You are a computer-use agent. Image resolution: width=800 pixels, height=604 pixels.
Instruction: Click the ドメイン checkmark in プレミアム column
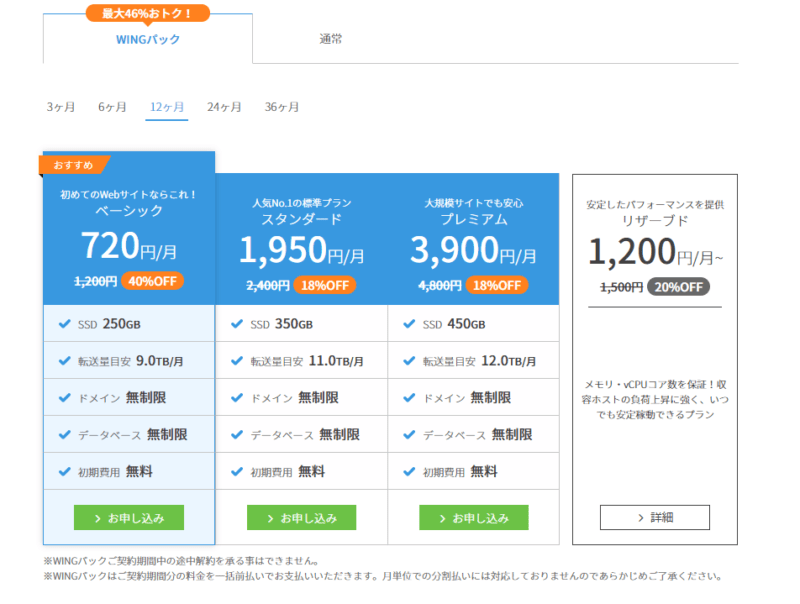tap(409, 397)
